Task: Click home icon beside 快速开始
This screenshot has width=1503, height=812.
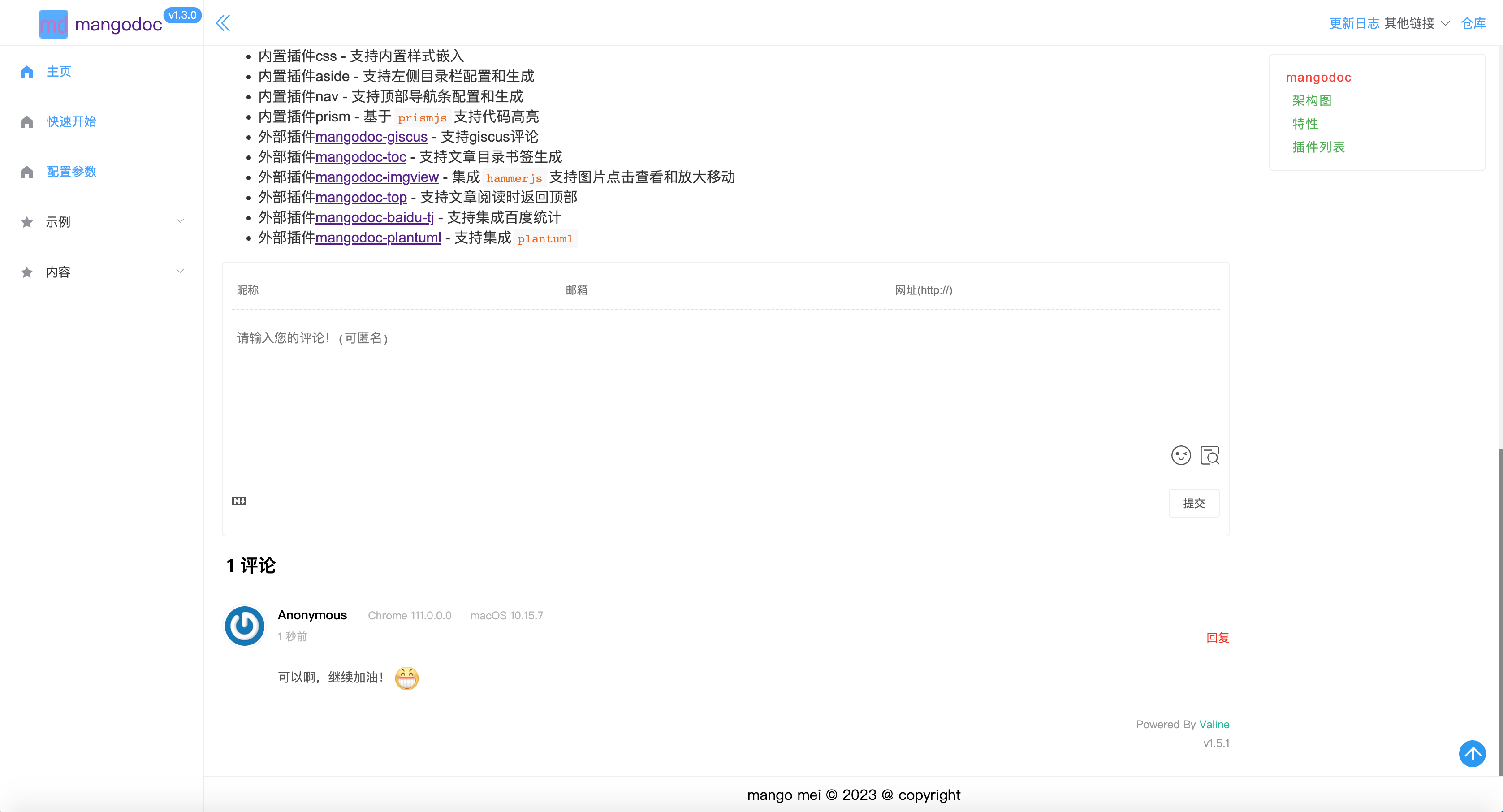Action: pyautogui.click(x=27, y=121)
